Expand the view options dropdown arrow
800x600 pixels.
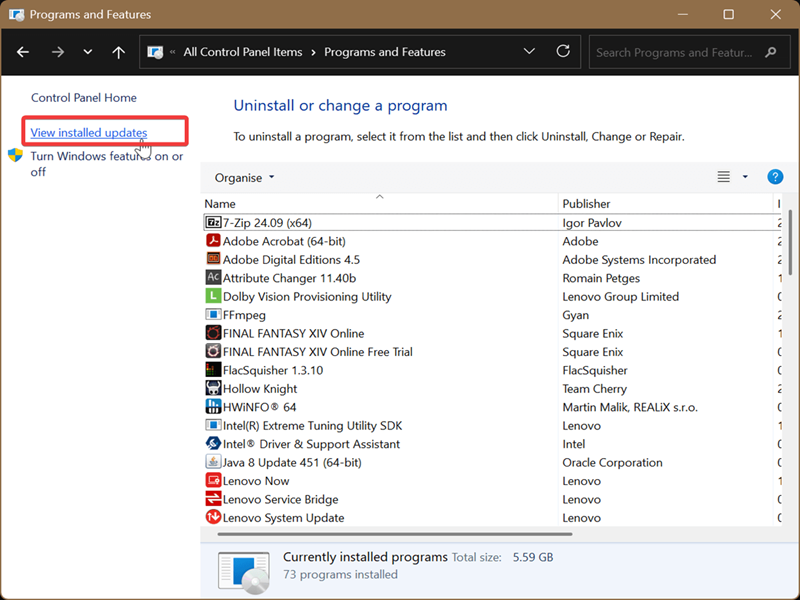pos(745,178)
